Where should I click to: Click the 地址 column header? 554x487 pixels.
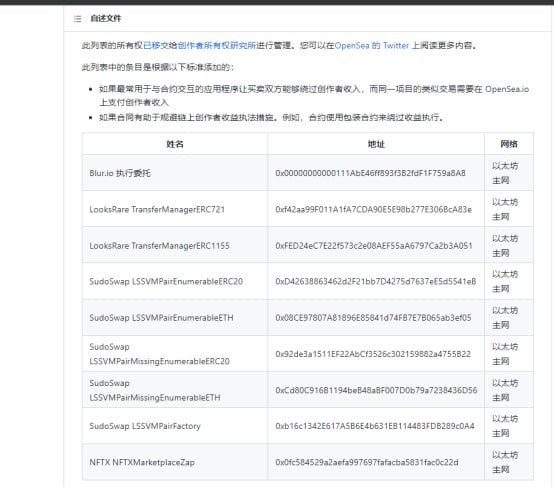click(376, 144)
